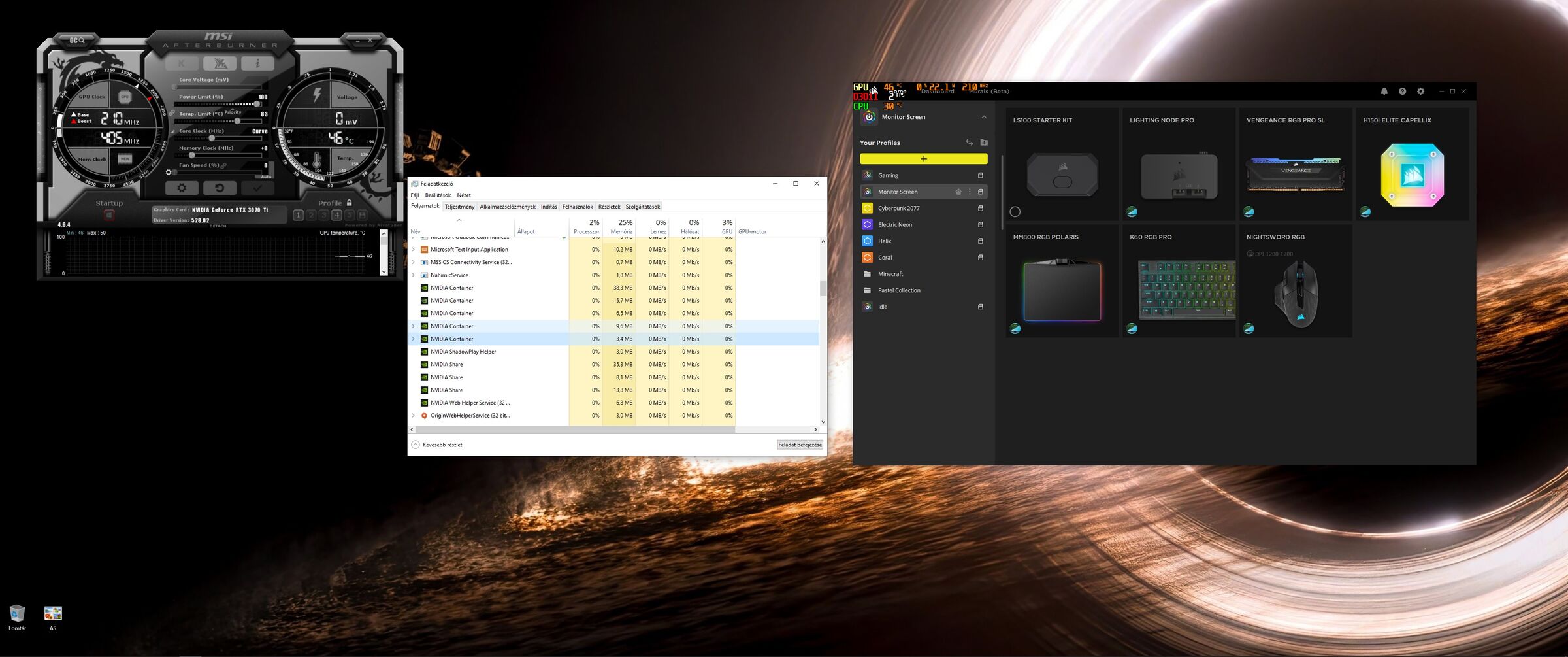Click Detach under the graphics card info

[x=218, y=226]
